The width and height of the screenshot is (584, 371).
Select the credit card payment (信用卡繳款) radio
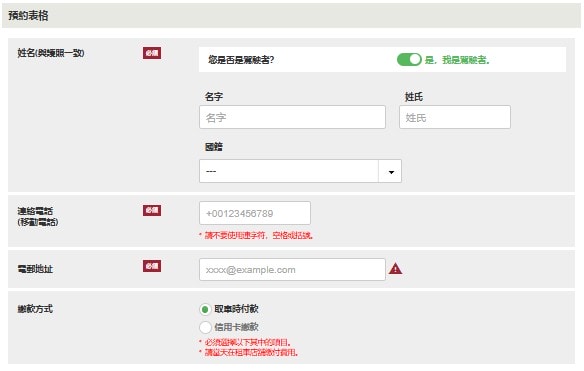[x=205, y=327]
